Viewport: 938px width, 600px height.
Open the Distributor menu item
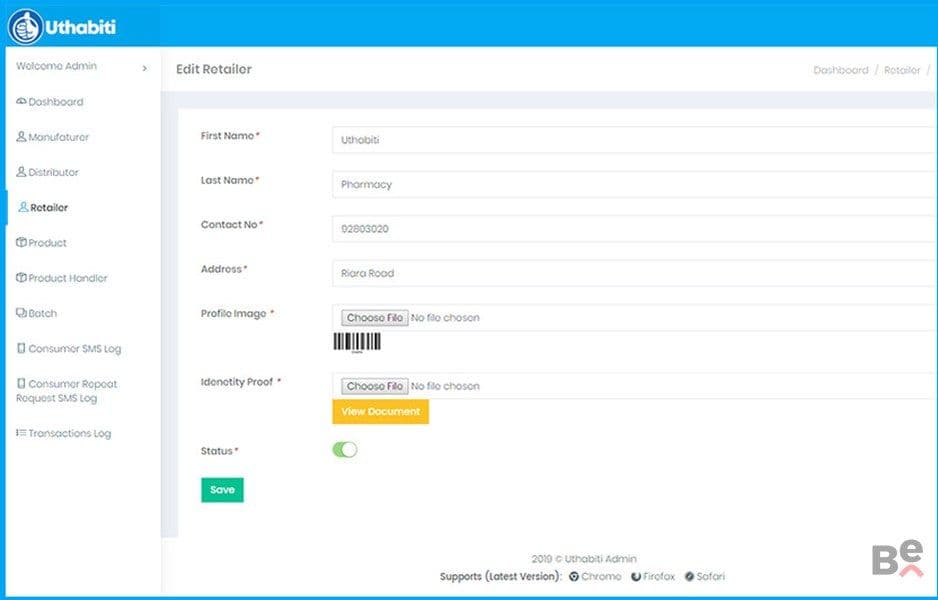coord(53,172)
